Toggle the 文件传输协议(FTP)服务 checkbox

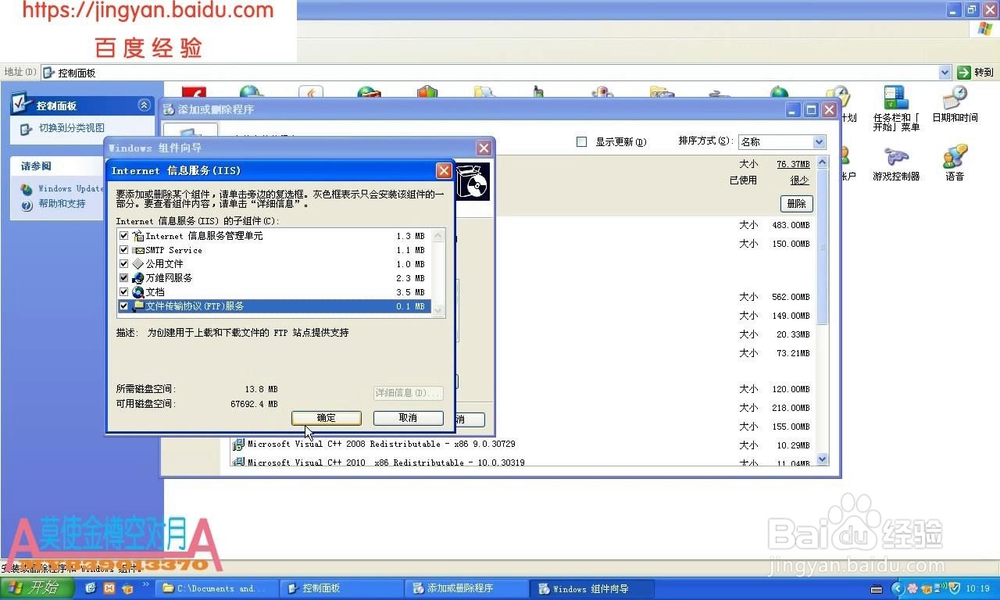tap(124, 306)
